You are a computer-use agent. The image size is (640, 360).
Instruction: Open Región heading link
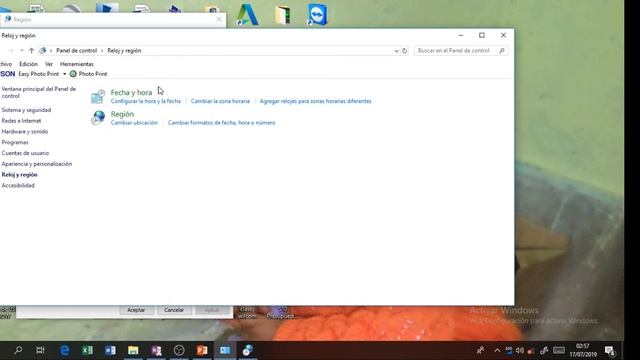(x=122, y=114)
